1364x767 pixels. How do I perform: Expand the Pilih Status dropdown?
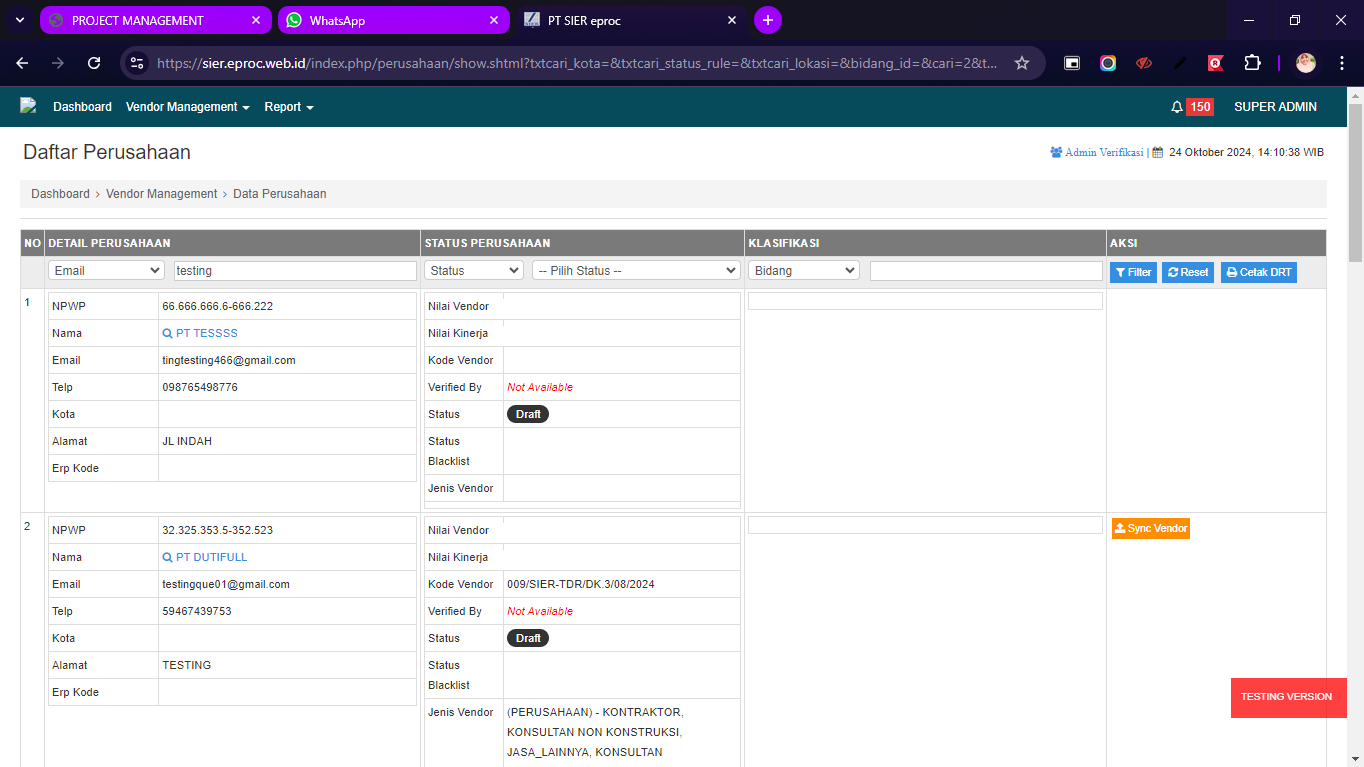click(x=635, y=271)
